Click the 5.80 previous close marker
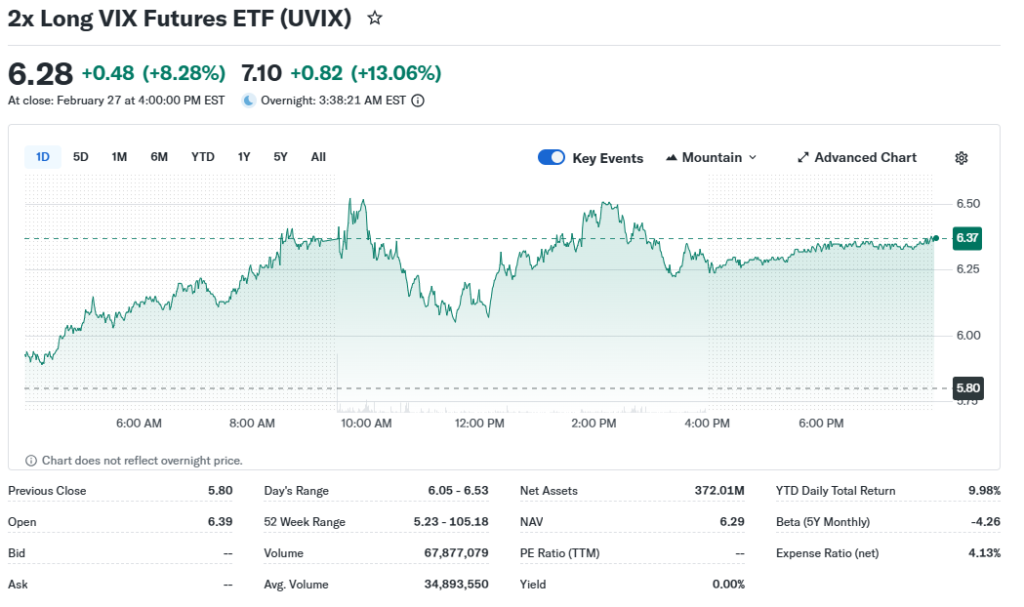 pyautogui.click(x=967, y=388)
